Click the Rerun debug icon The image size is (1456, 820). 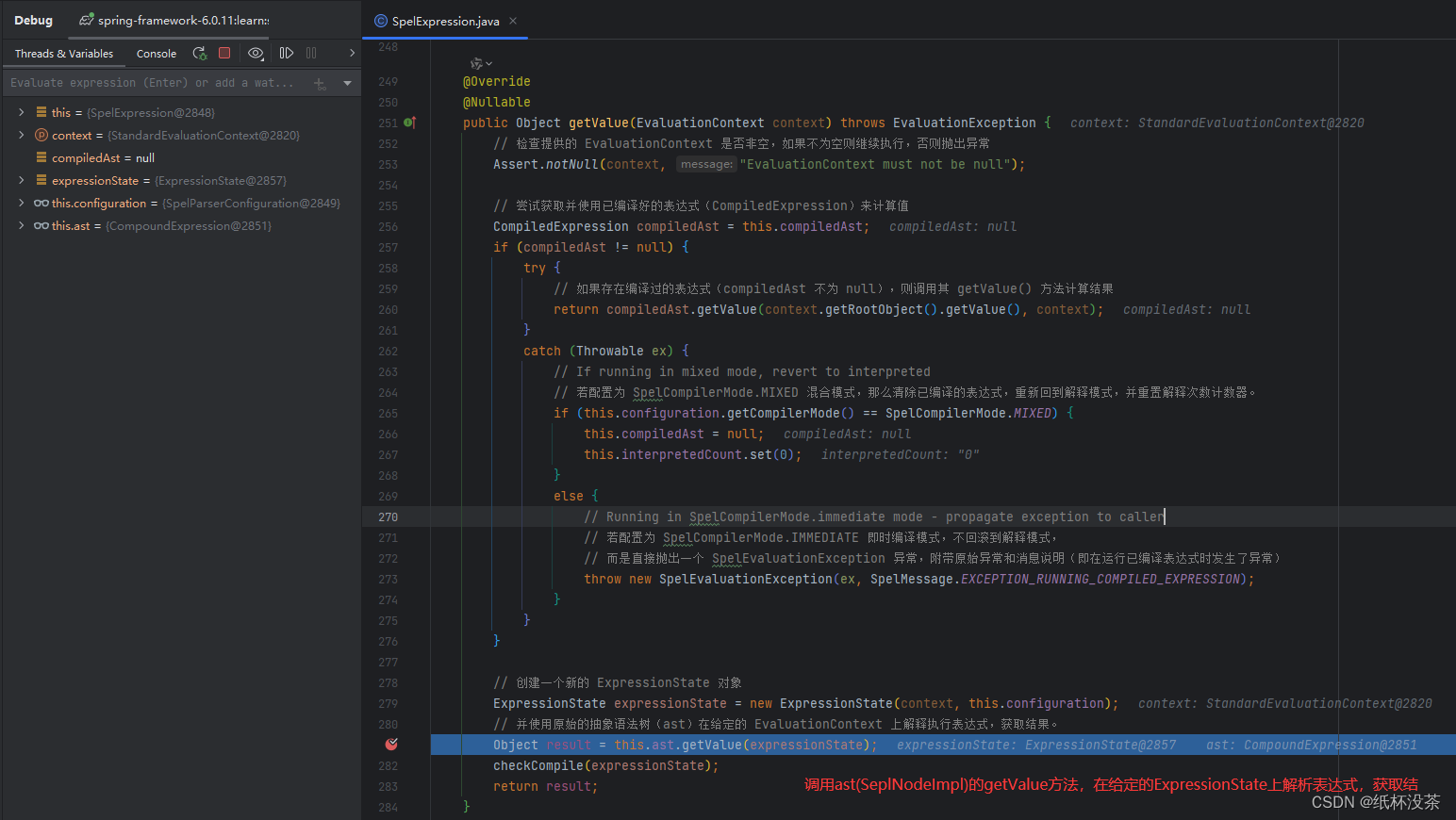(199, 54)
